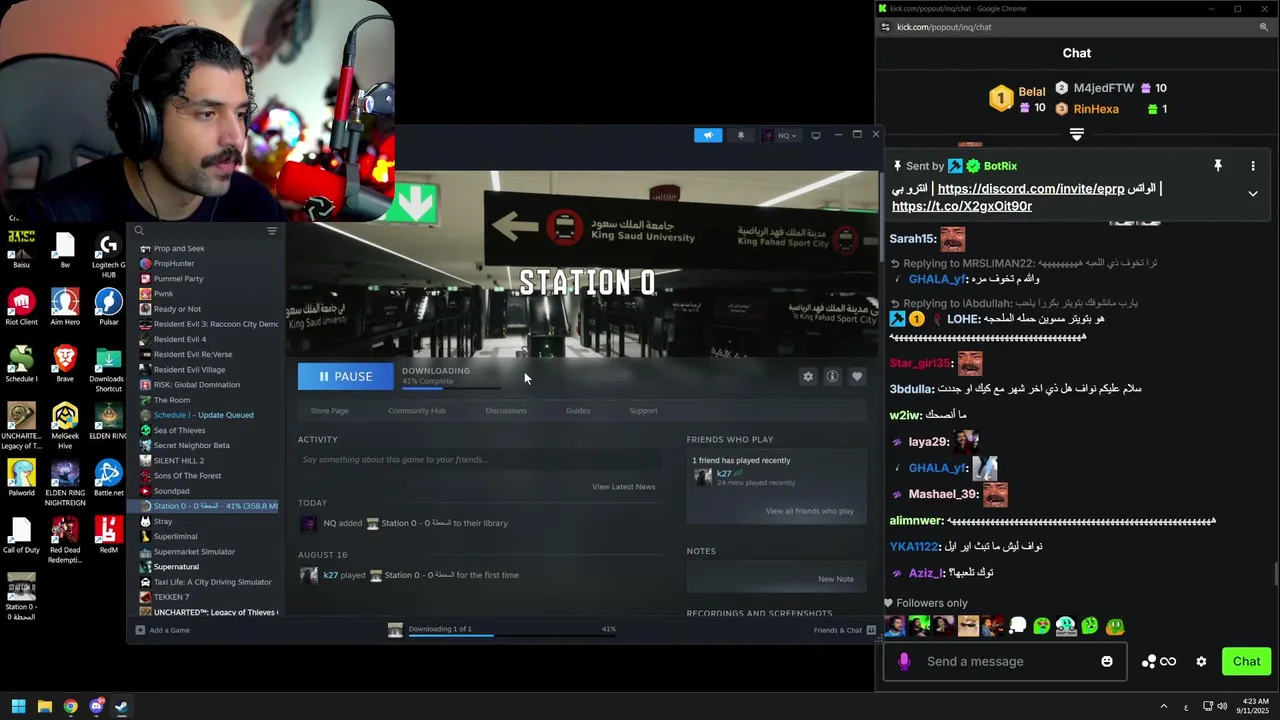
Task: Click M4jedFTW in the gift leaderboard
Action: (1104, 88)
